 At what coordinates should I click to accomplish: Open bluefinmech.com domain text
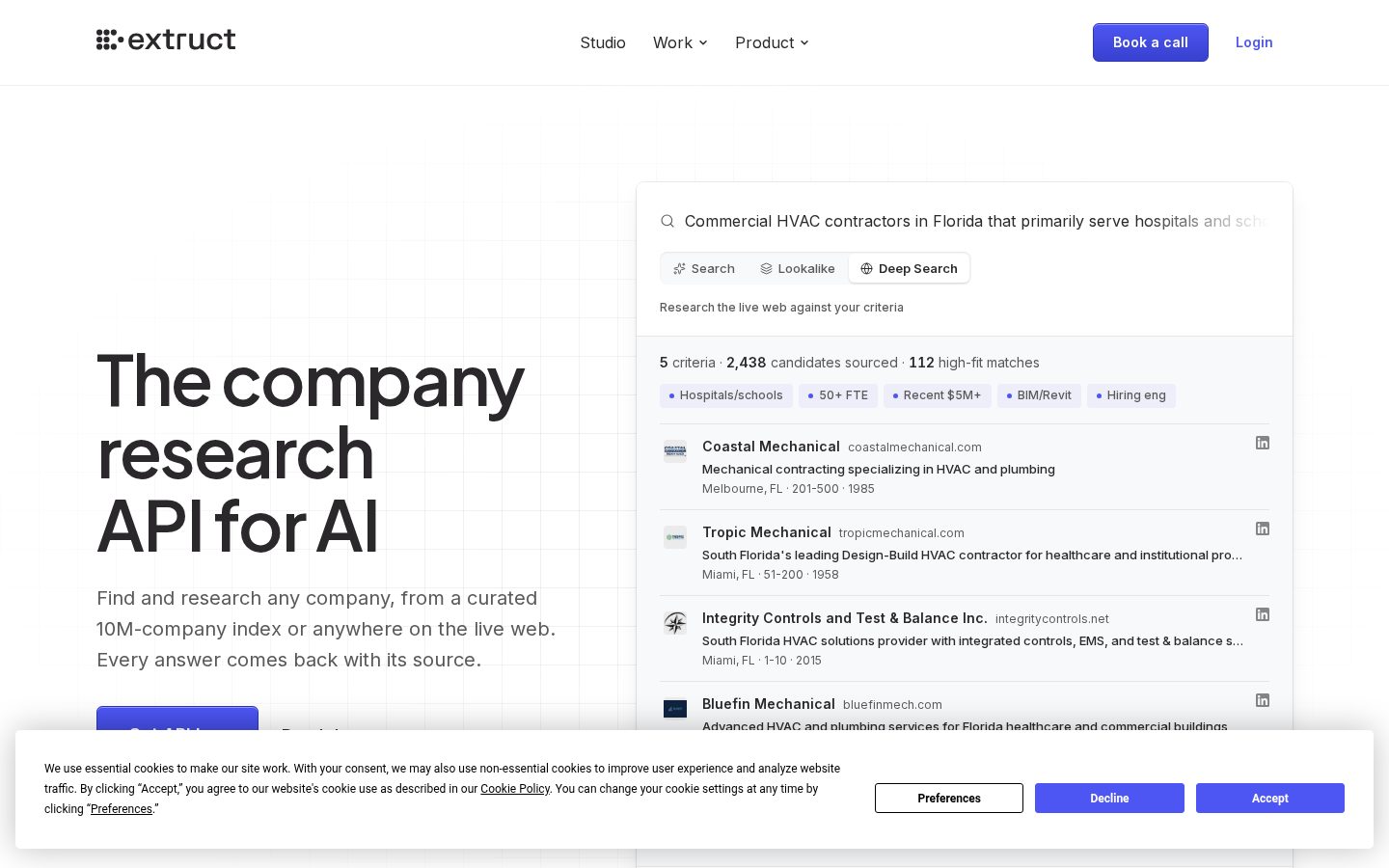tap(892, 705)
